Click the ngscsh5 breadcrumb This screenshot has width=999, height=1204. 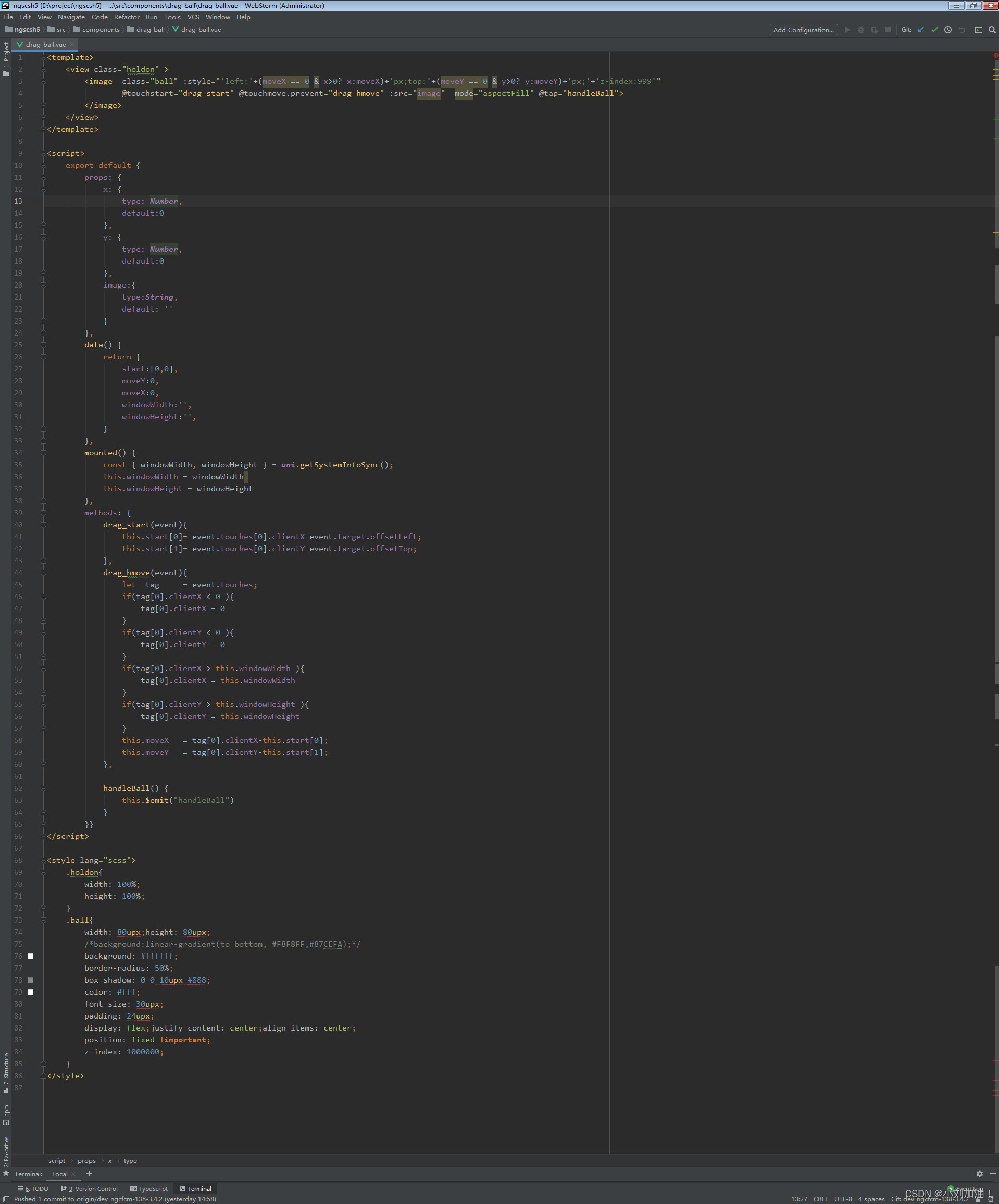[x=23, y=29]
